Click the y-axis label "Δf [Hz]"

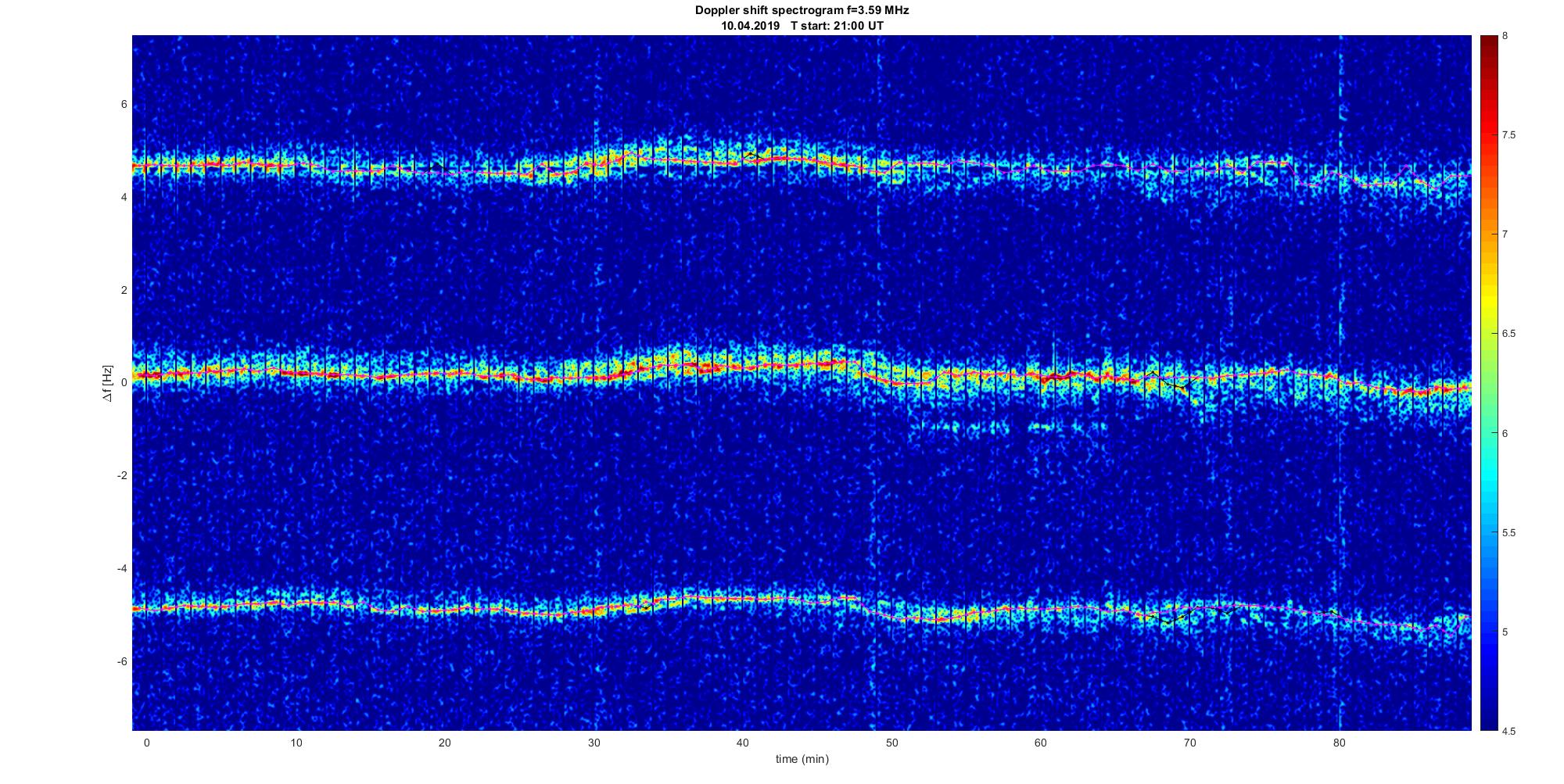108,383
